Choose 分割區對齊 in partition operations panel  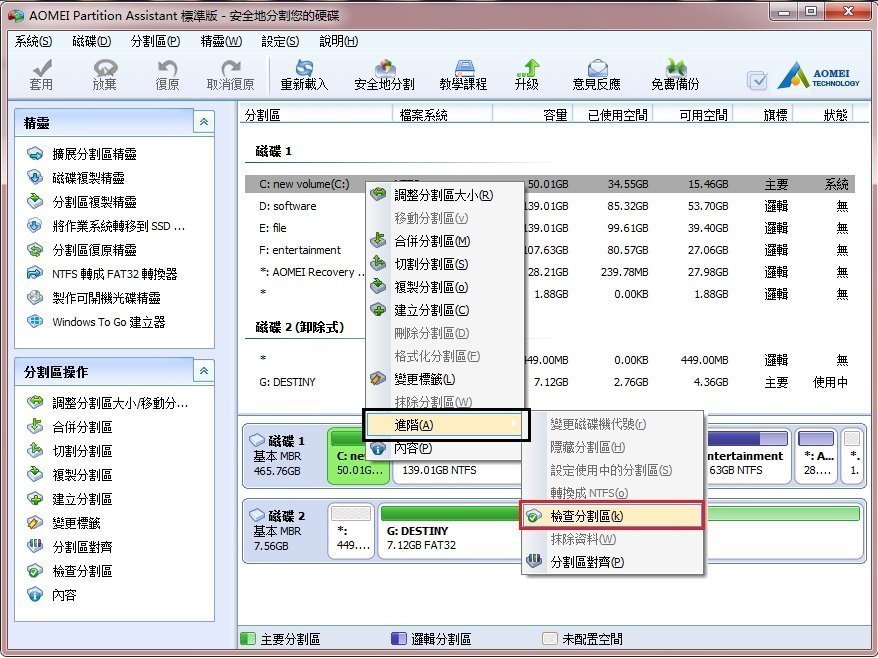[x=69, y=547]
